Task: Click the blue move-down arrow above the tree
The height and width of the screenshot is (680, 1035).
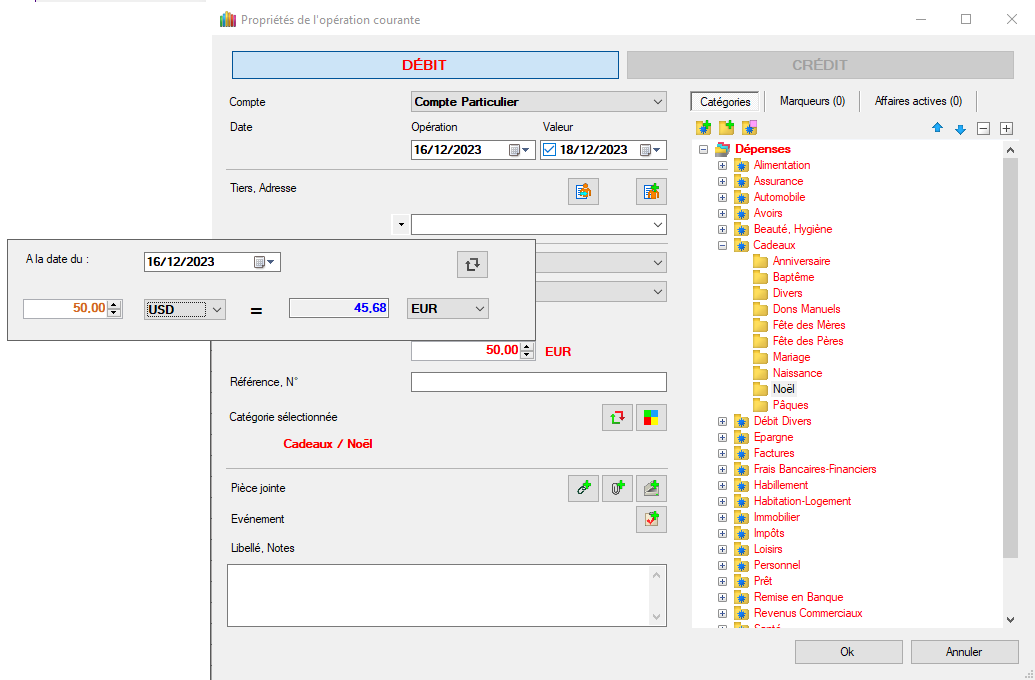Action: pos(960,128)
